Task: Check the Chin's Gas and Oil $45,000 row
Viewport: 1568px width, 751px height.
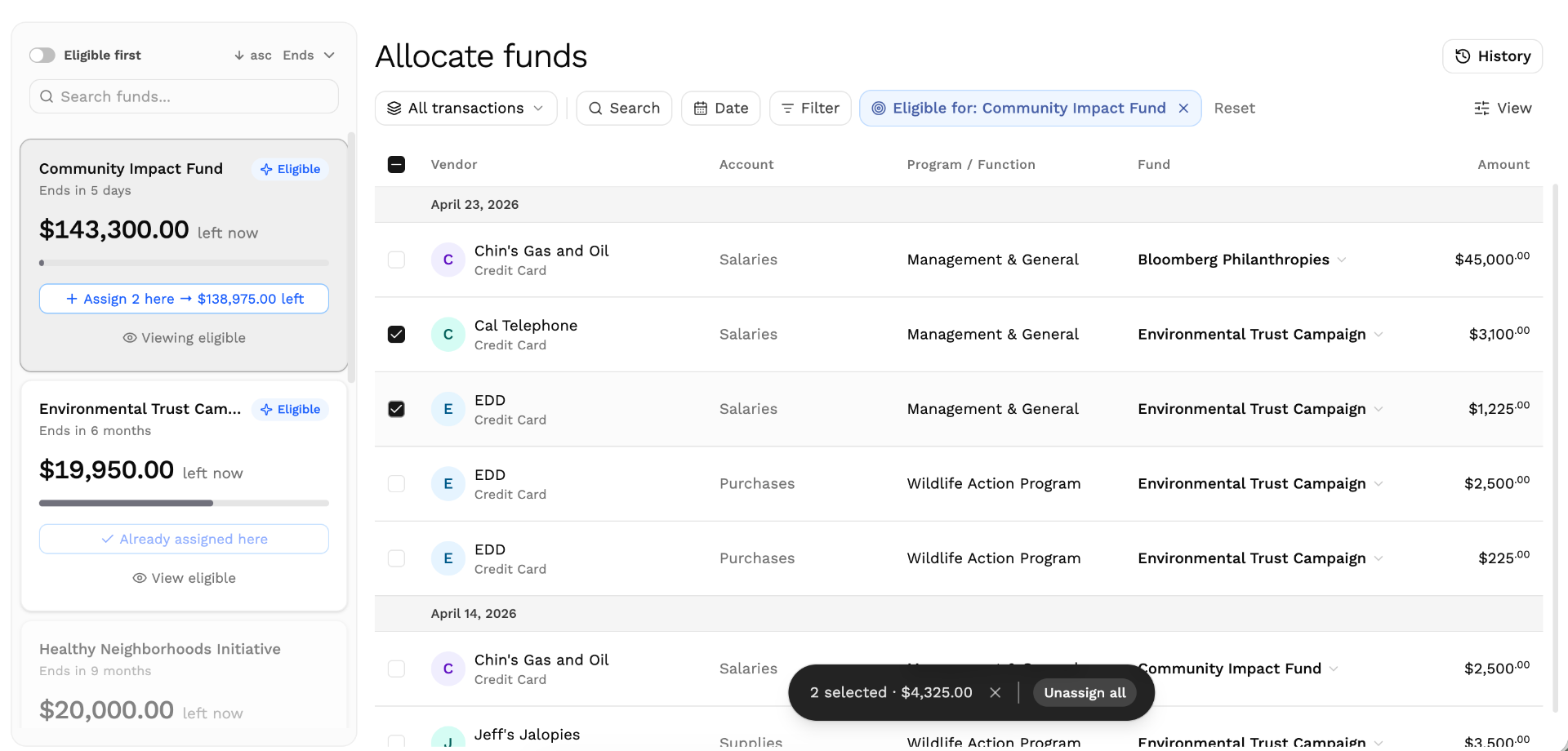Action: click(x=396, y=260)
